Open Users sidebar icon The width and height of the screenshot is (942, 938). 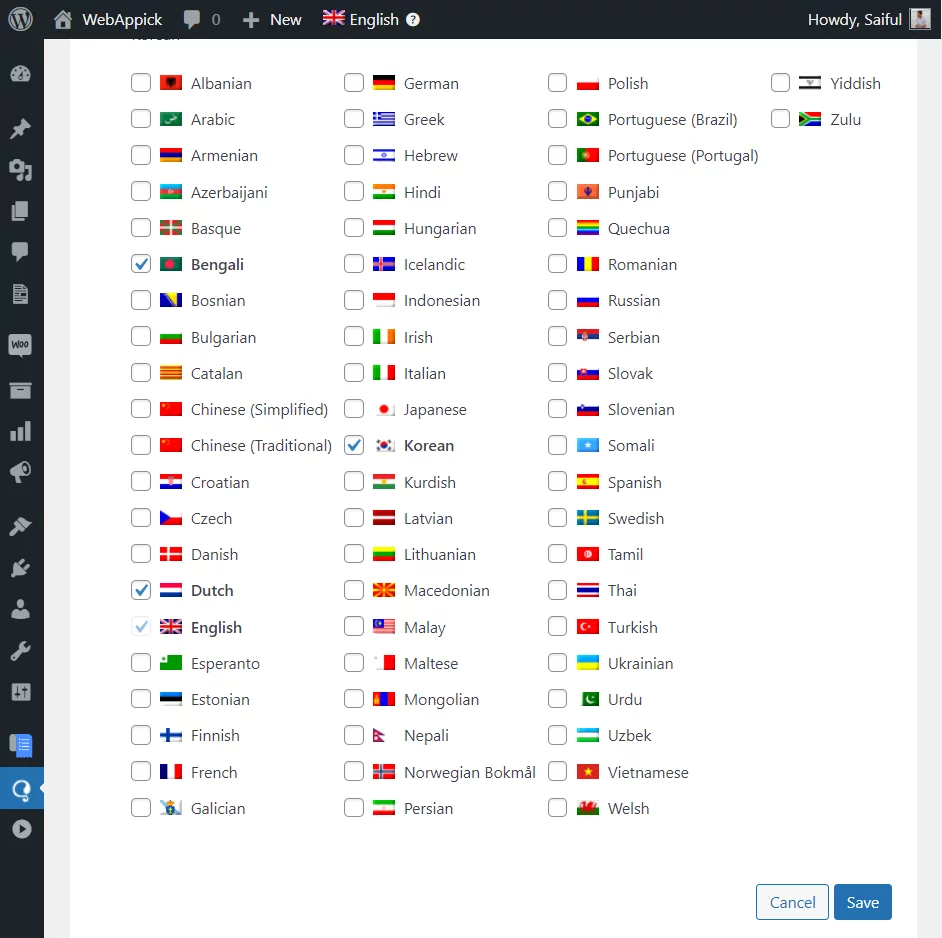click(x=20, y=609)
